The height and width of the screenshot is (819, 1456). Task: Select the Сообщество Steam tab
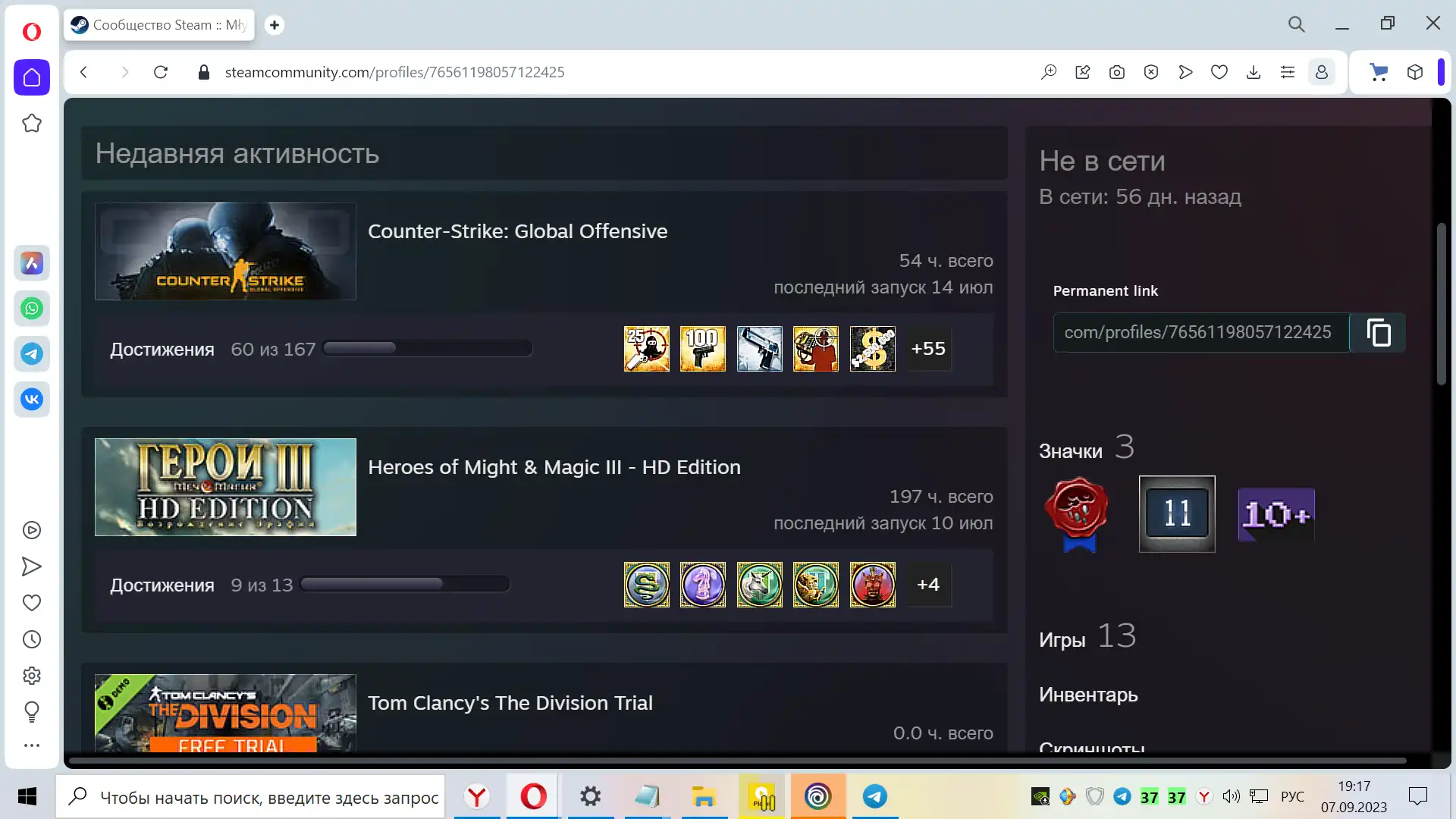[159, 25]
